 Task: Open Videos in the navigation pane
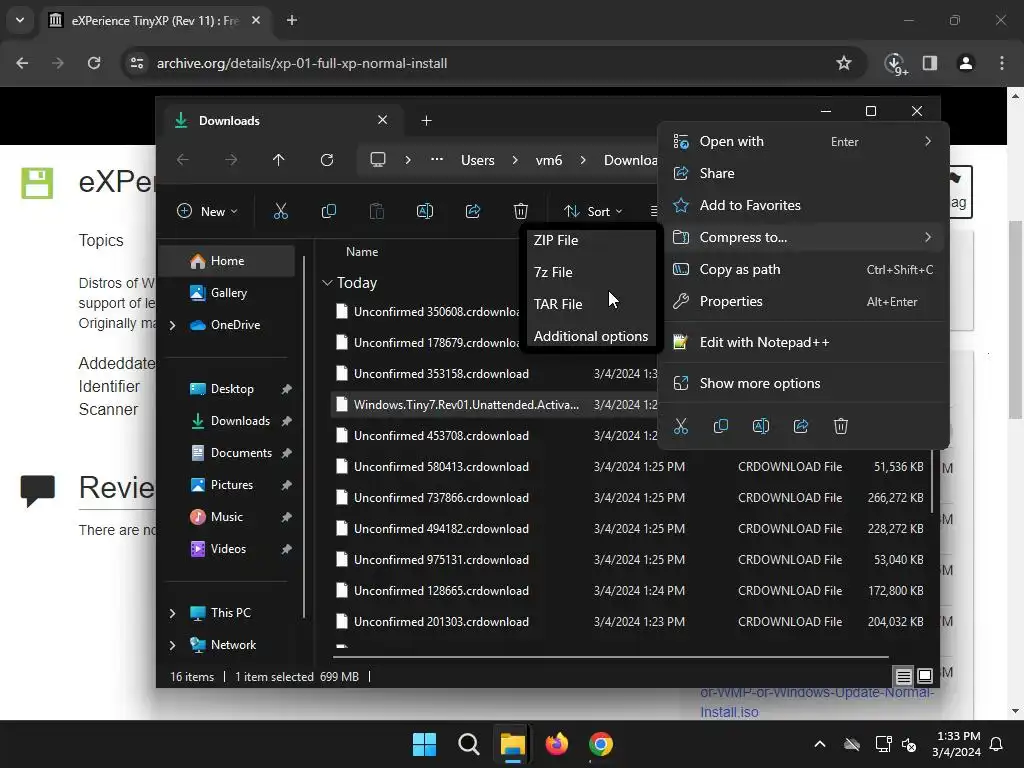click(x=228, y=549)
